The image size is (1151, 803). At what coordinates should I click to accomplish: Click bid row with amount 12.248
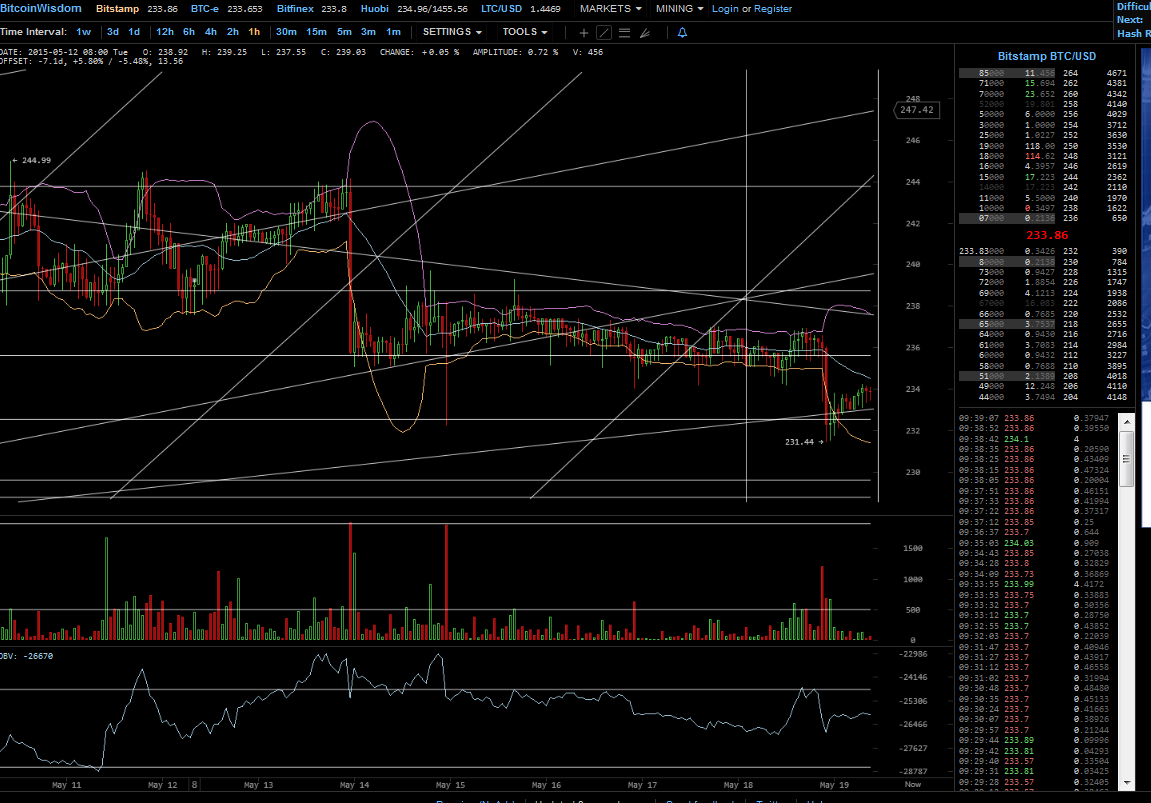pyautogui.click(x=1043, y=386)
